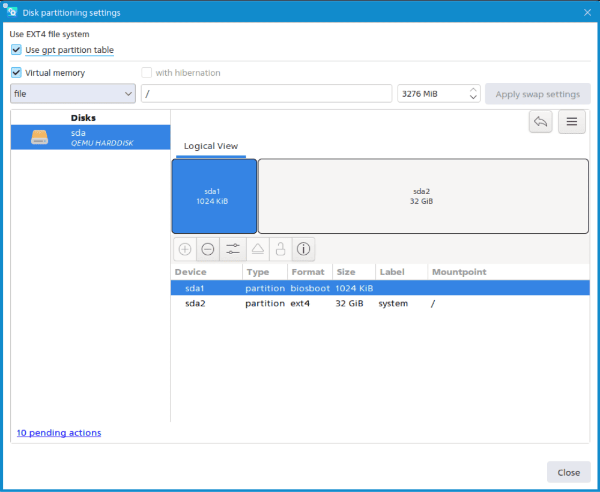Increase swap size with up arrow
The width and height of the screenshot is (600, 492).
[473, 90]
